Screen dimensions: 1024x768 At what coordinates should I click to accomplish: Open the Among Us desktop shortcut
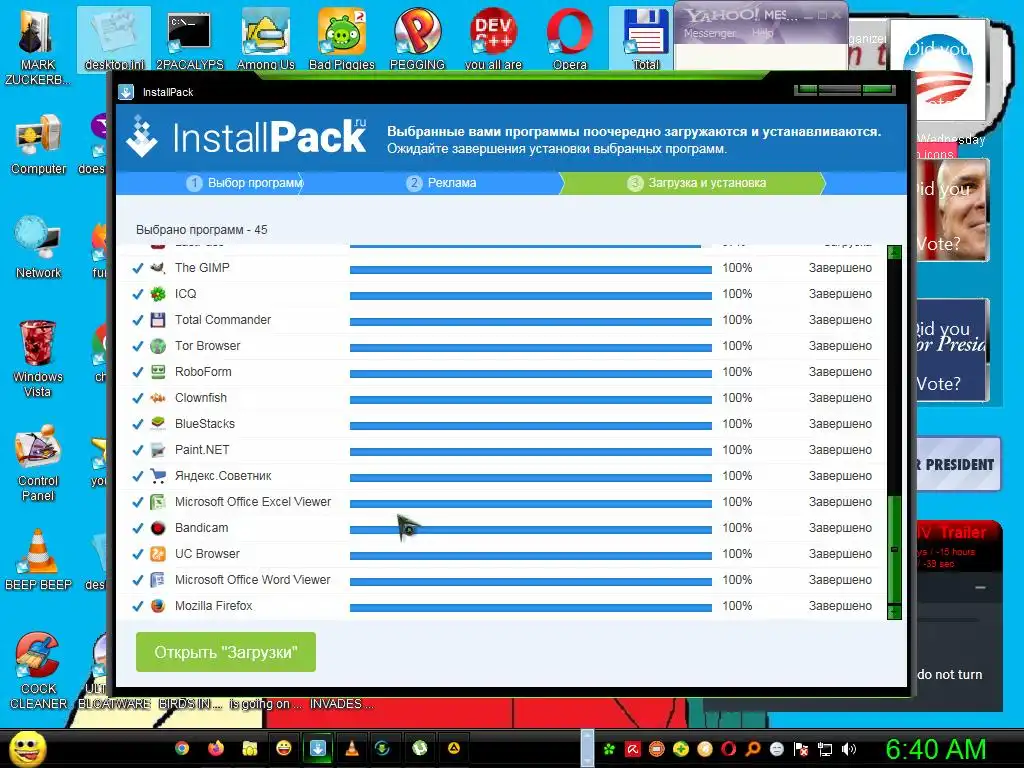(x=266, y=39)
